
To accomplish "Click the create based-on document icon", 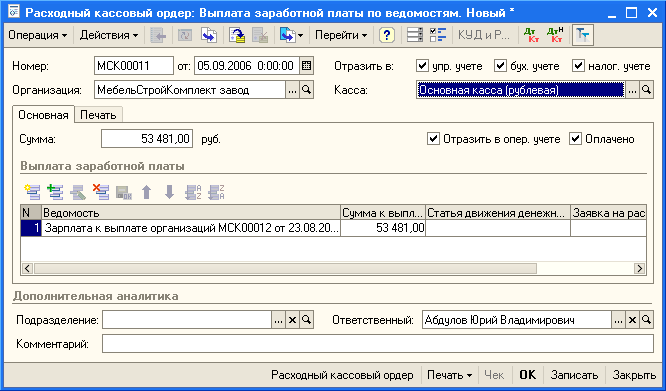I will [x=287, y=36].
